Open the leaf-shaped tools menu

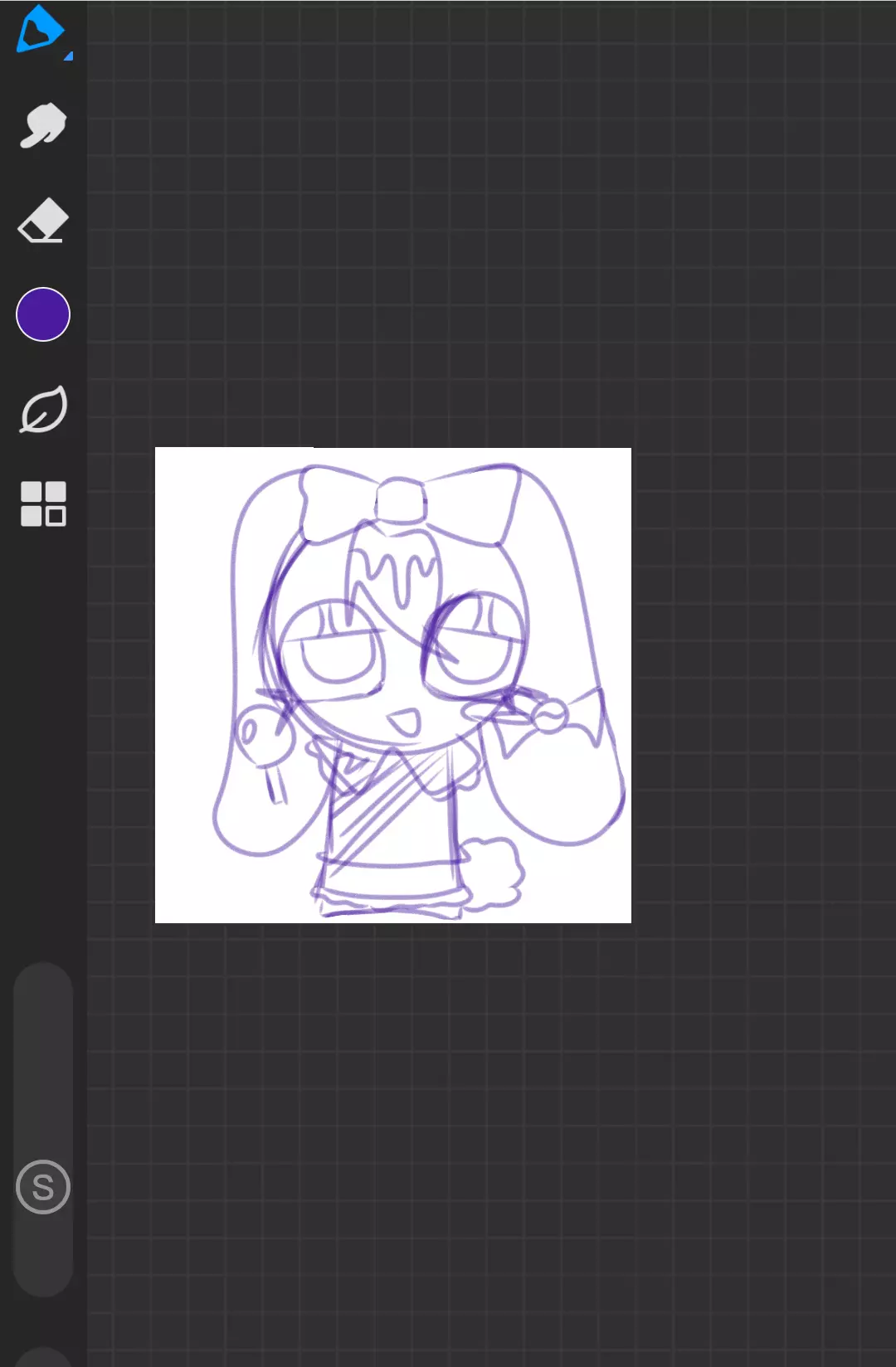point(42,409)
